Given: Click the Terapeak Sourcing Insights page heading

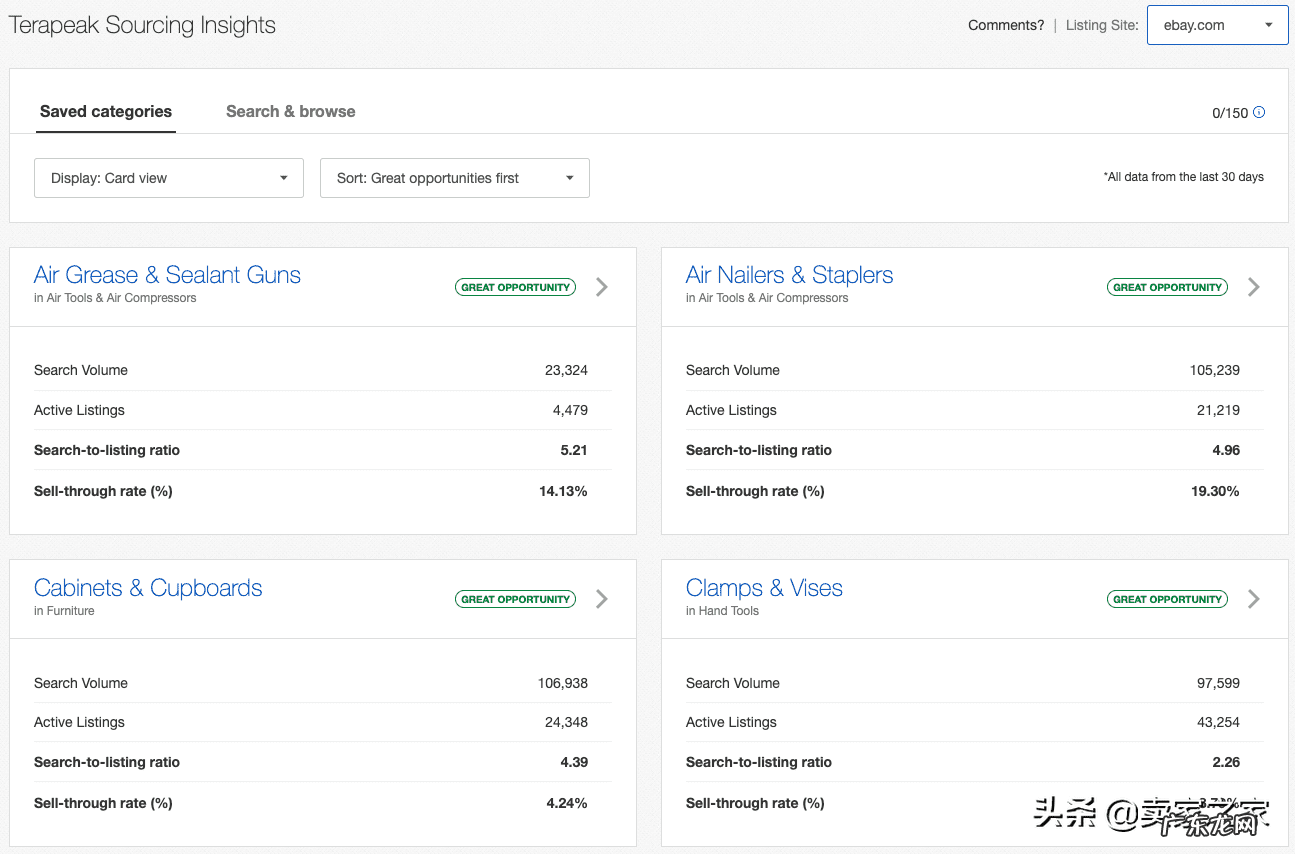Looking at the screenshot, I should coord(142,26).
